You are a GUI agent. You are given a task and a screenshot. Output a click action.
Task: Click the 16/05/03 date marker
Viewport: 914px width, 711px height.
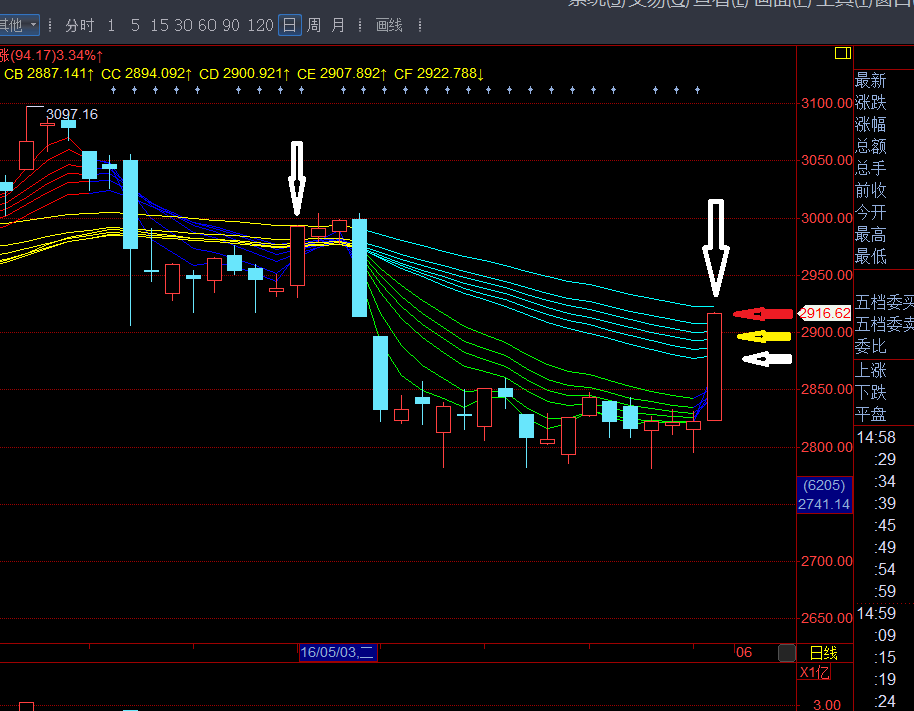[338, 653]
